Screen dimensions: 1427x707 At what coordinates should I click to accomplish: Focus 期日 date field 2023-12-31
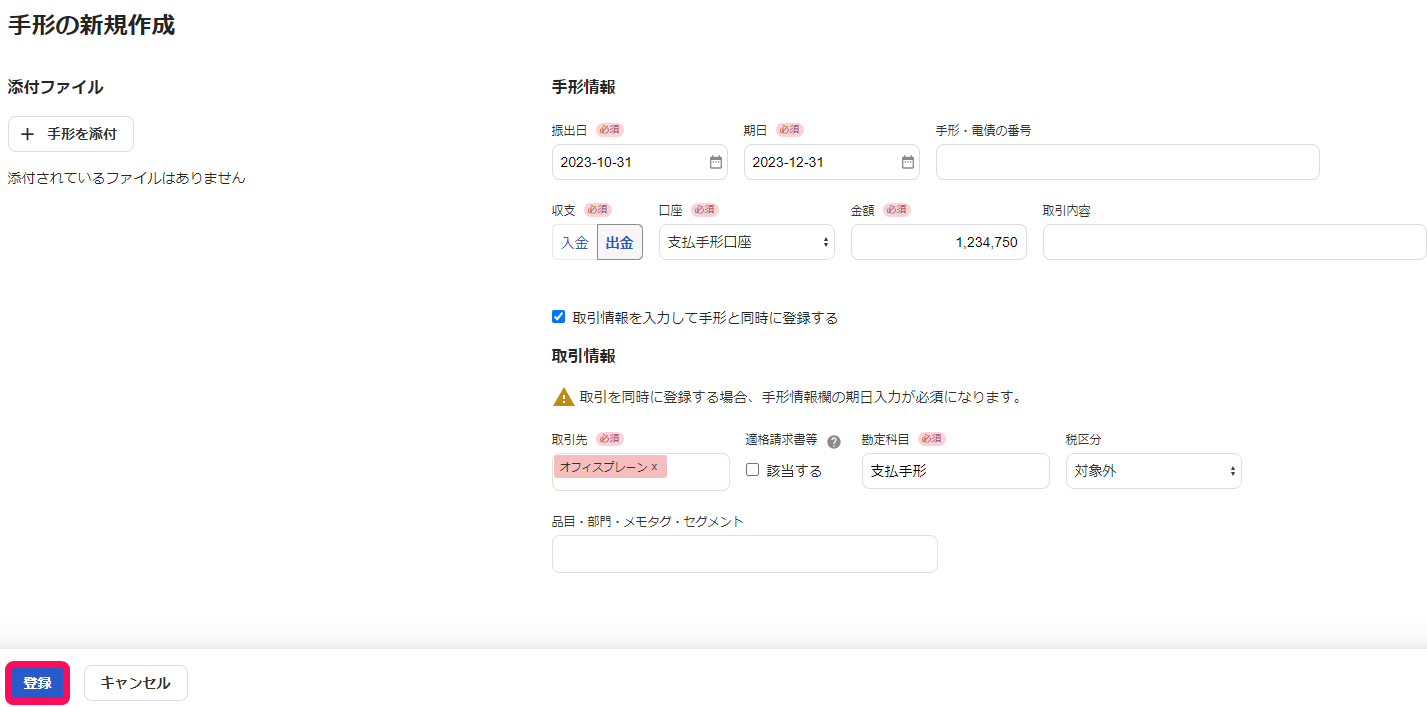[x=832, y=162]
